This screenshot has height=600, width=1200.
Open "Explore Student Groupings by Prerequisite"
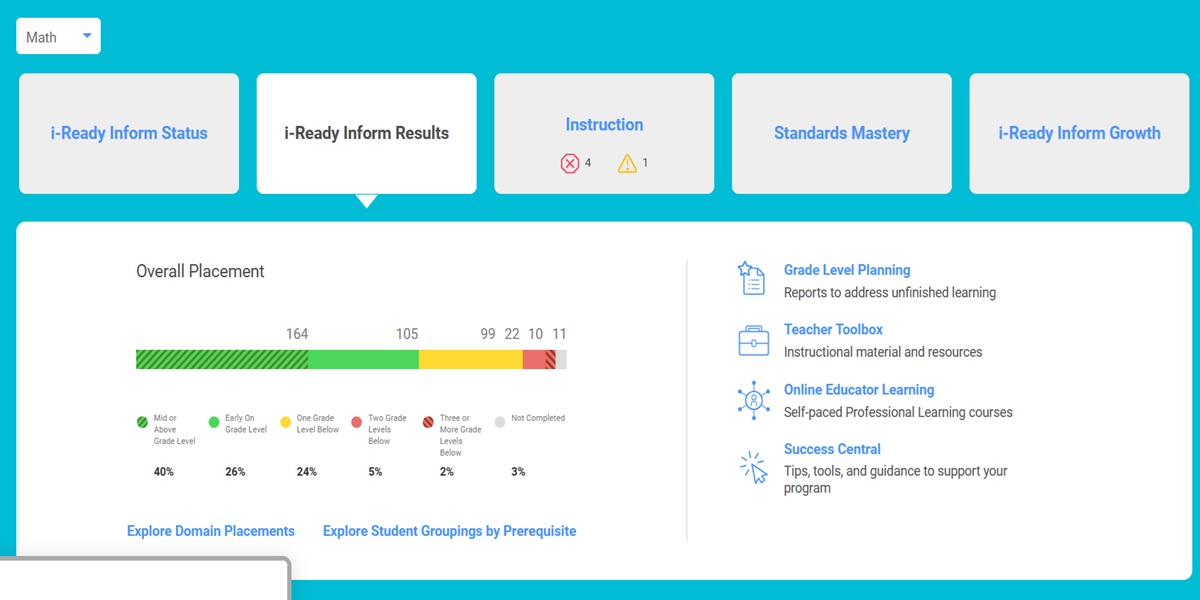(448, 531)
